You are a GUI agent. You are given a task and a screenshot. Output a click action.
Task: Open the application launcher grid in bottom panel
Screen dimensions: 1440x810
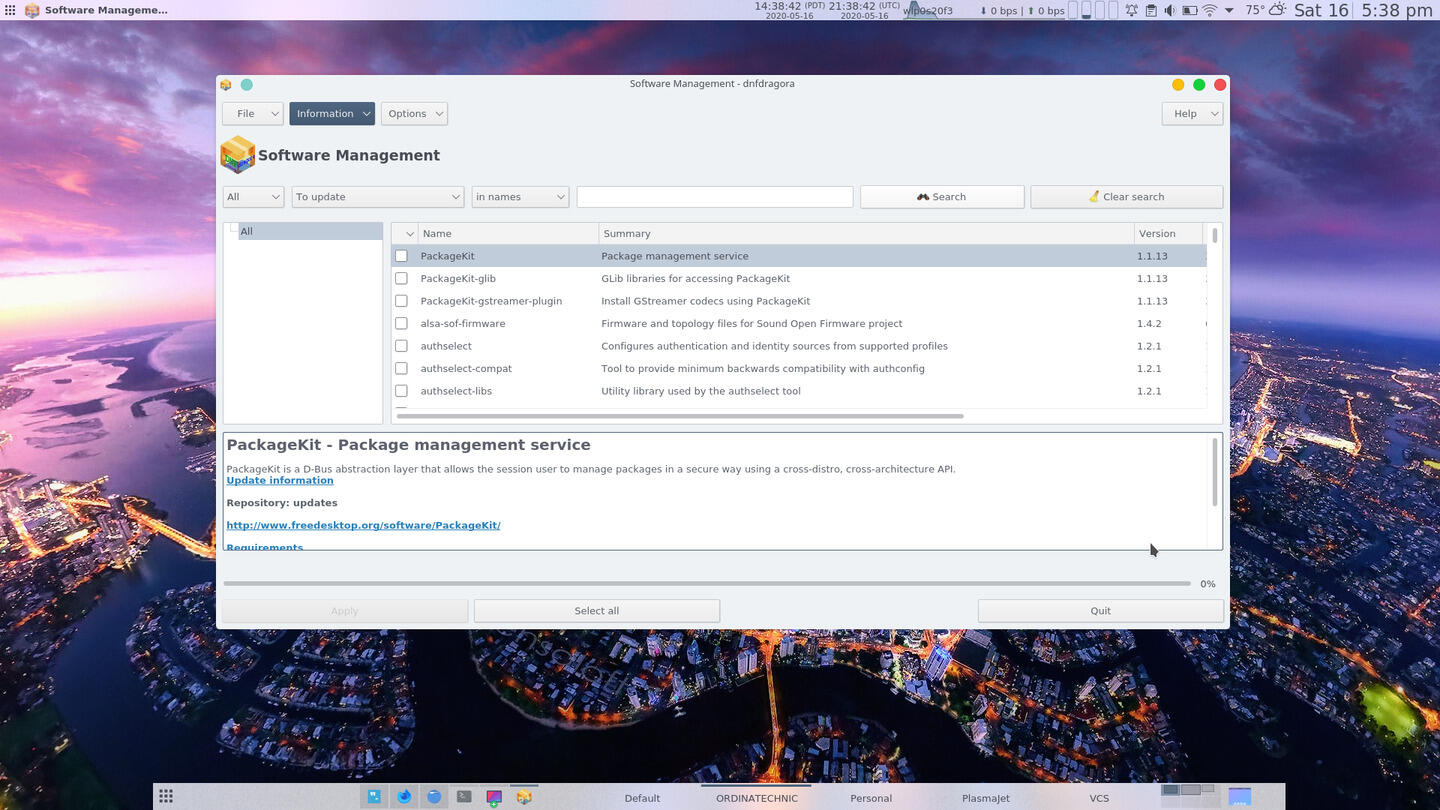click(166, 797)
